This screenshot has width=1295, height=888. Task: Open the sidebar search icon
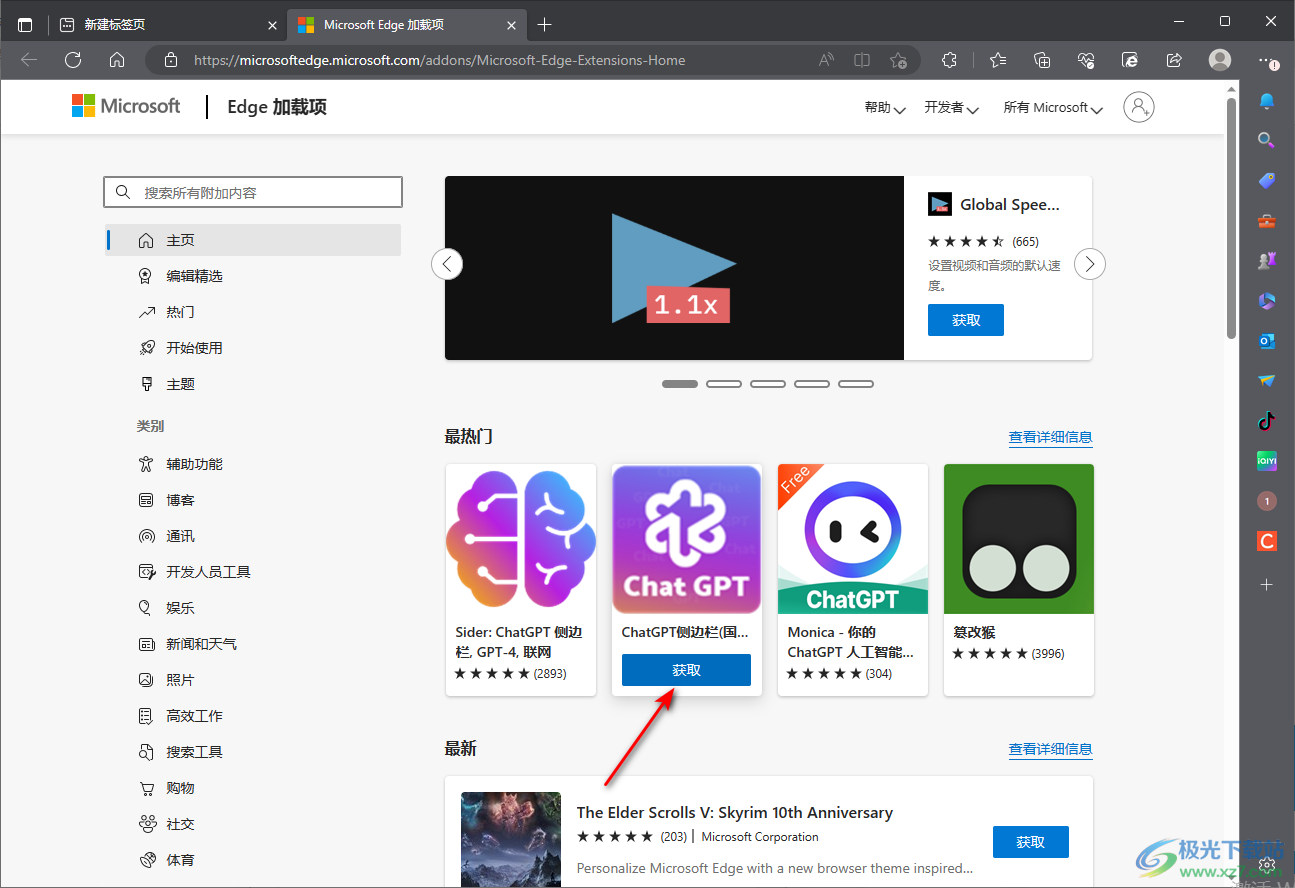[1267, 141]
